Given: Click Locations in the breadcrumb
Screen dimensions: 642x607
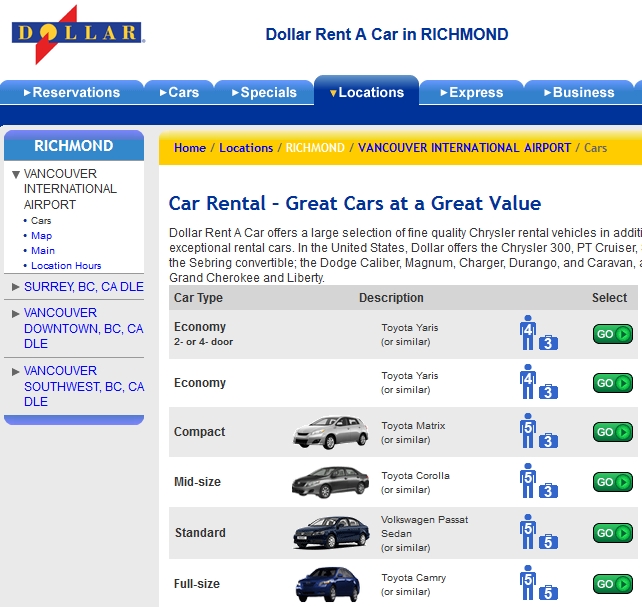Looking at the screenshot, I should pos(246,148).
